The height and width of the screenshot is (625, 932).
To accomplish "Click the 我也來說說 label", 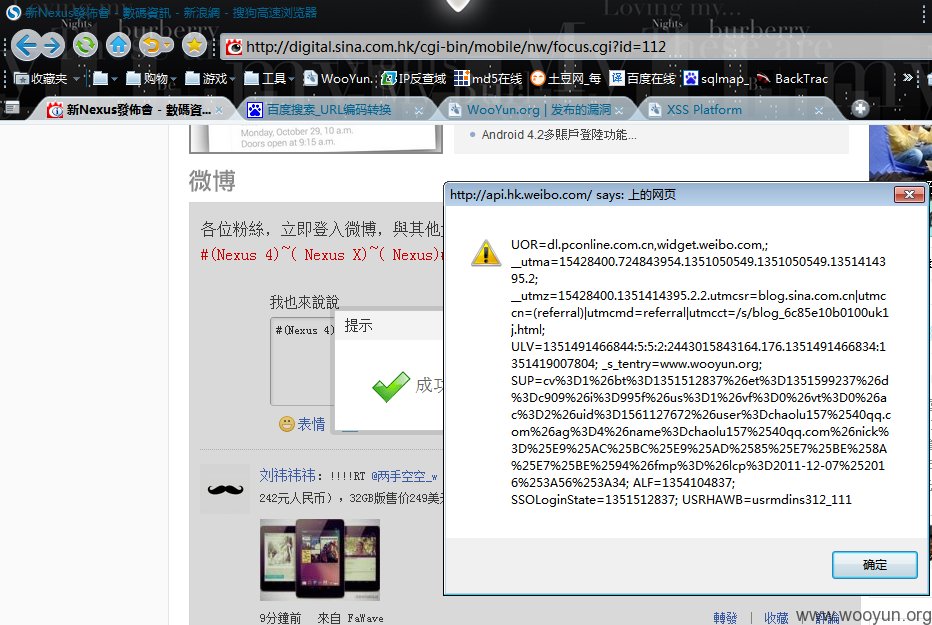I will pyautogui.click(x=304, y=302).
